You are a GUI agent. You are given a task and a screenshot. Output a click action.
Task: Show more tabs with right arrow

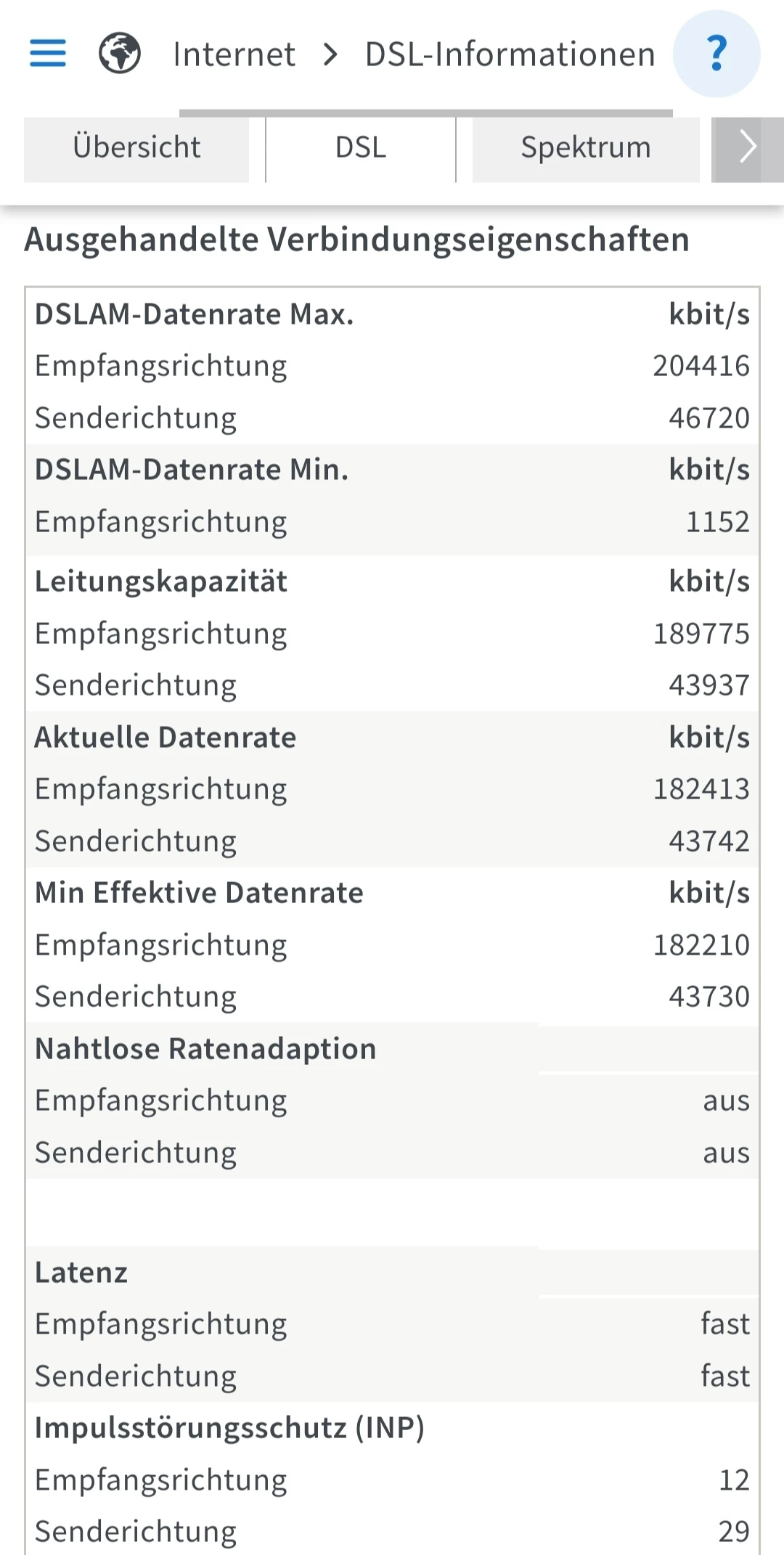point(747,149)
